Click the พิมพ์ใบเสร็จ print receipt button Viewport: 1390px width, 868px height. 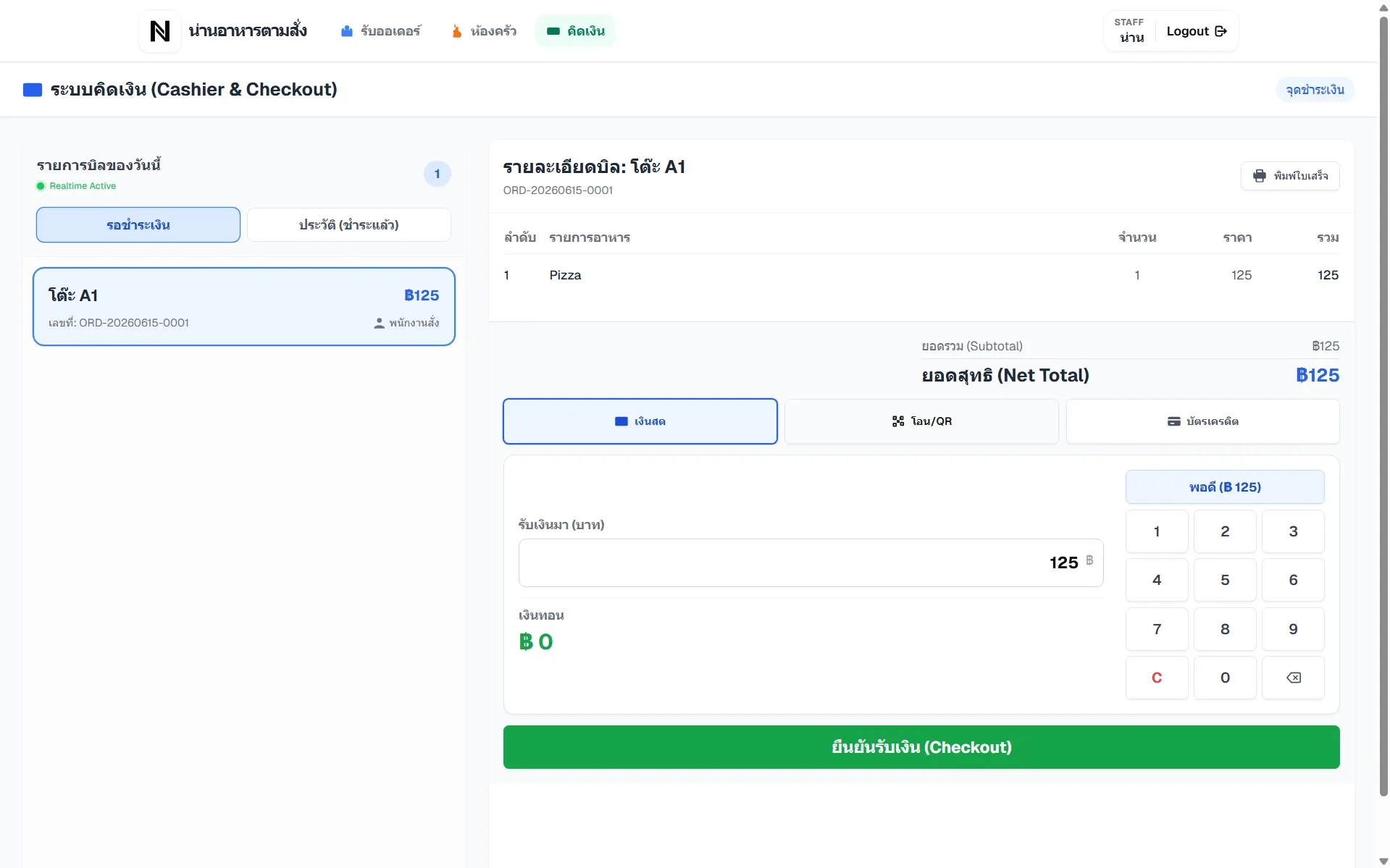1290,176
